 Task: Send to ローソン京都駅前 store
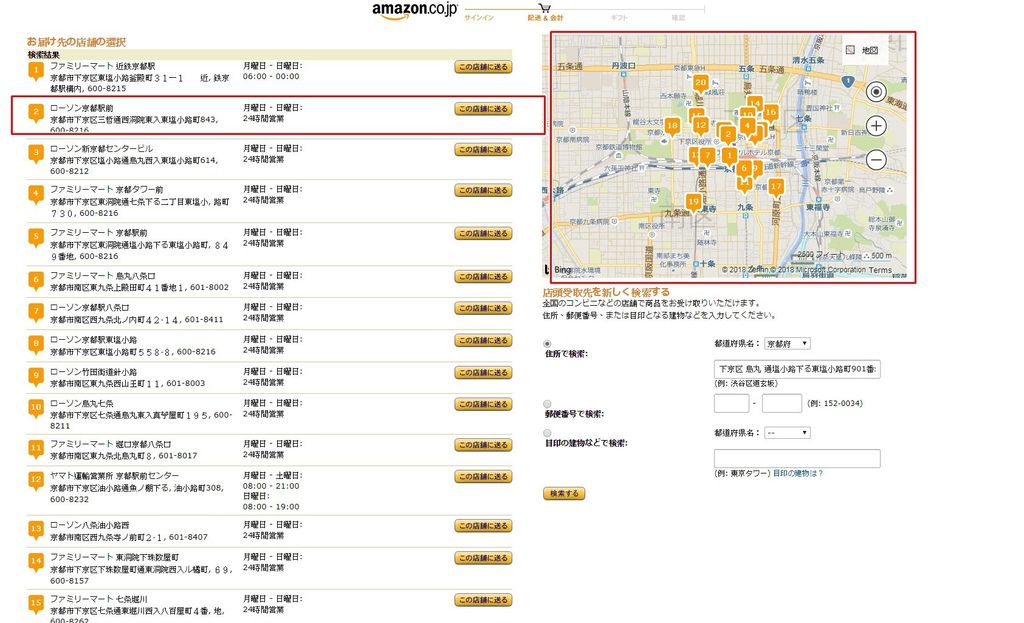pyautogui.click(x=483, y=109)
